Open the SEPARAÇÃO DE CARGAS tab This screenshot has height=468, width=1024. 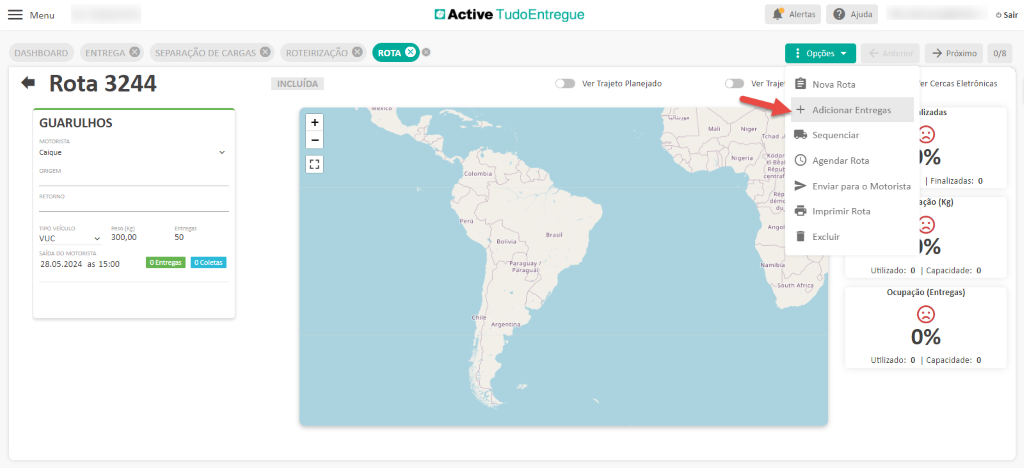point(205,53)
